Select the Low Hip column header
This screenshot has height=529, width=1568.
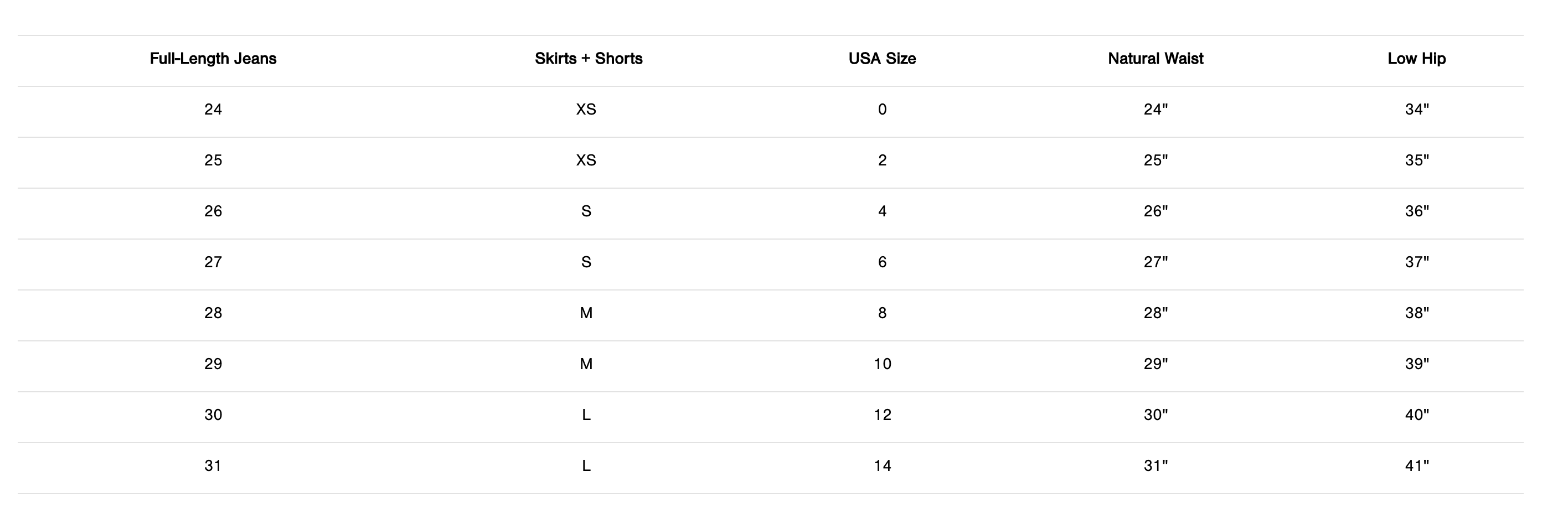[x=1416, y=58]
